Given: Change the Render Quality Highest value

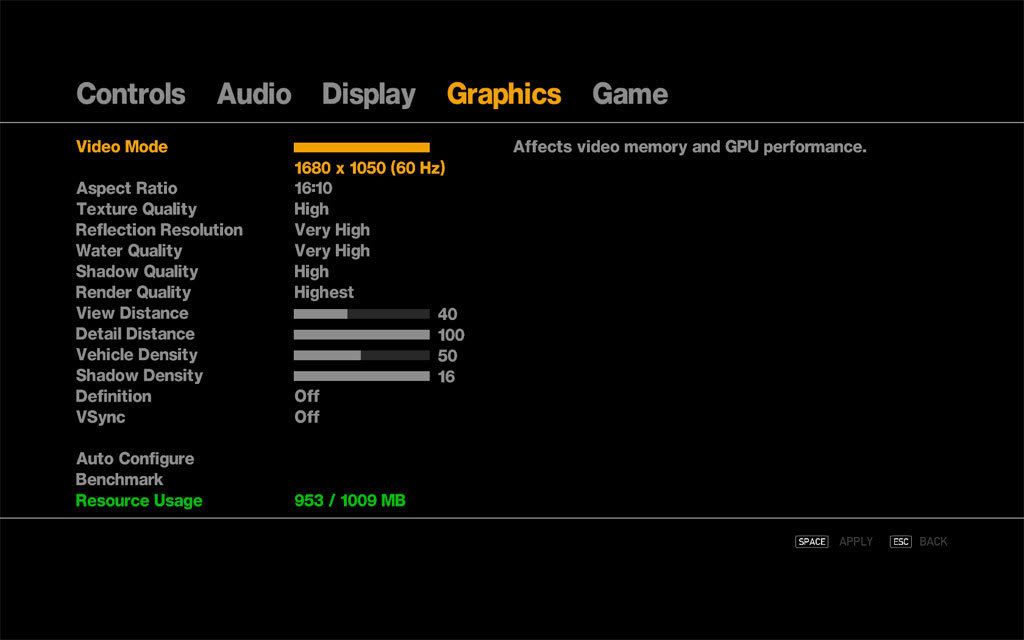Looking at the screenshot, I should click(x=324, y=292).
